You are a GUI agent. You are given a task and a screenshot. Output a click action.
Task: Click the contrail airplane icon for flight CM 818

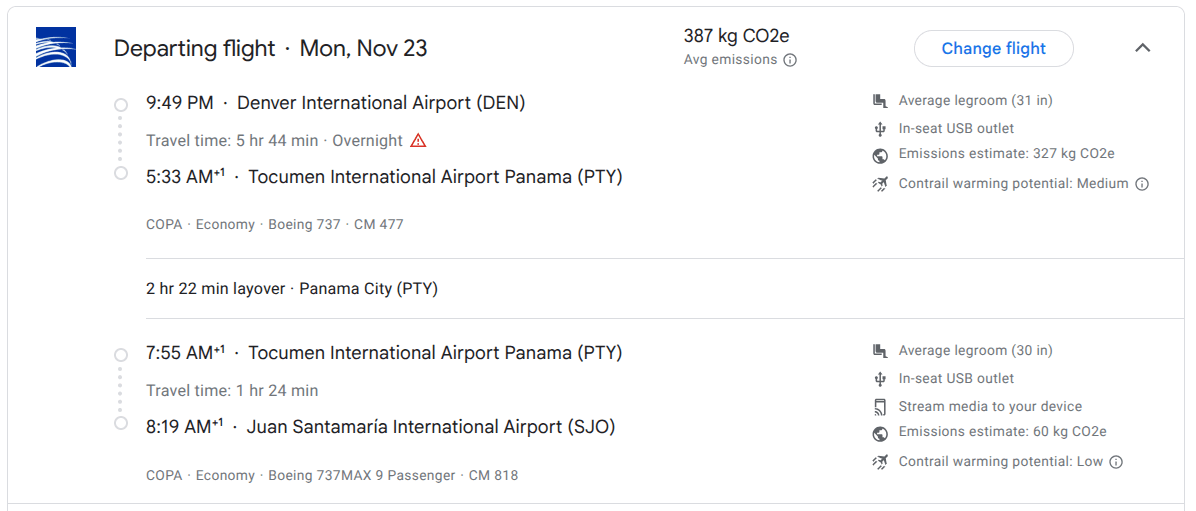[880, 461]
